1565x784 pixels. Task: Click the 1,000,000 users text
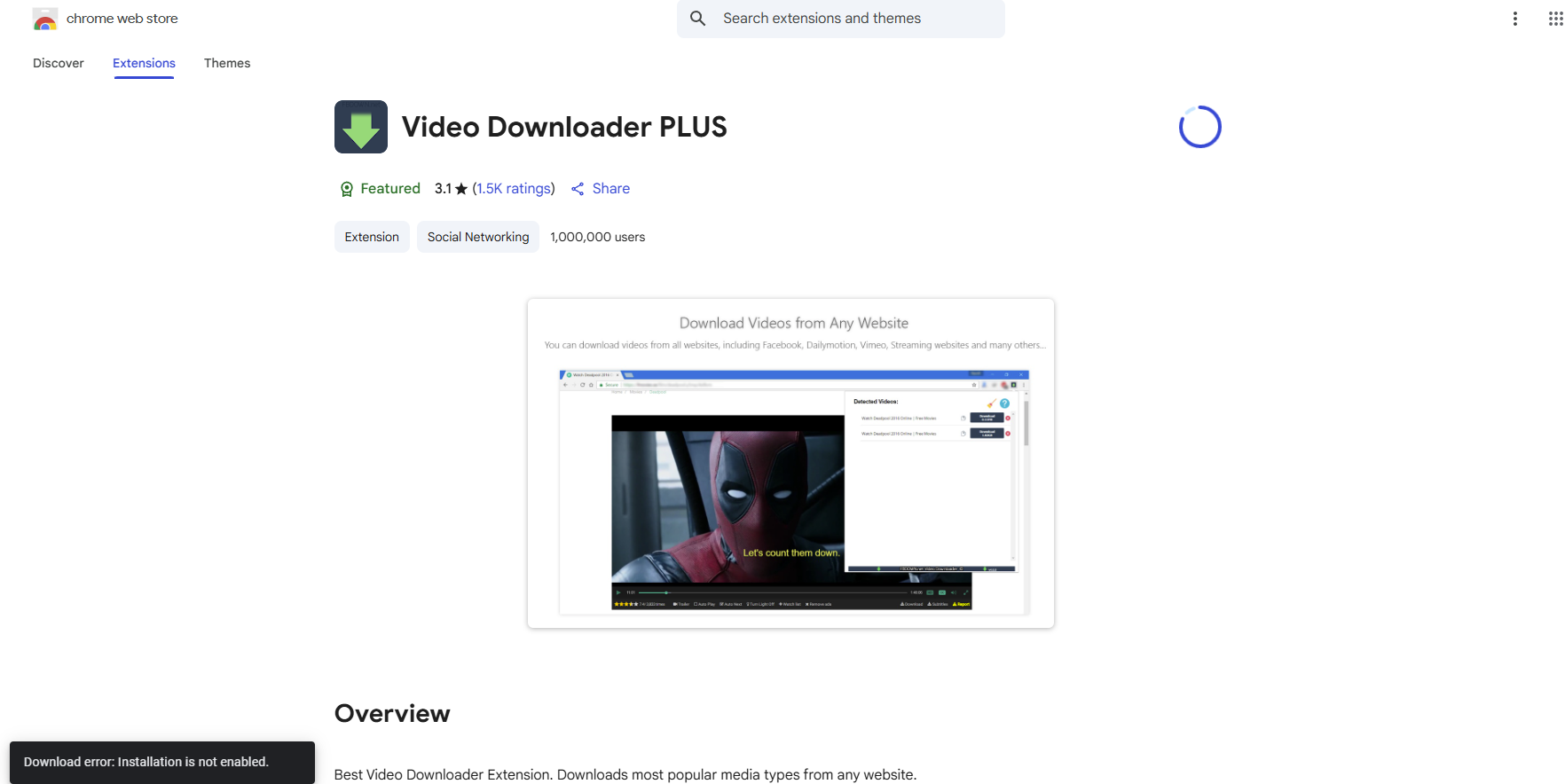click(x=598, y=237)
